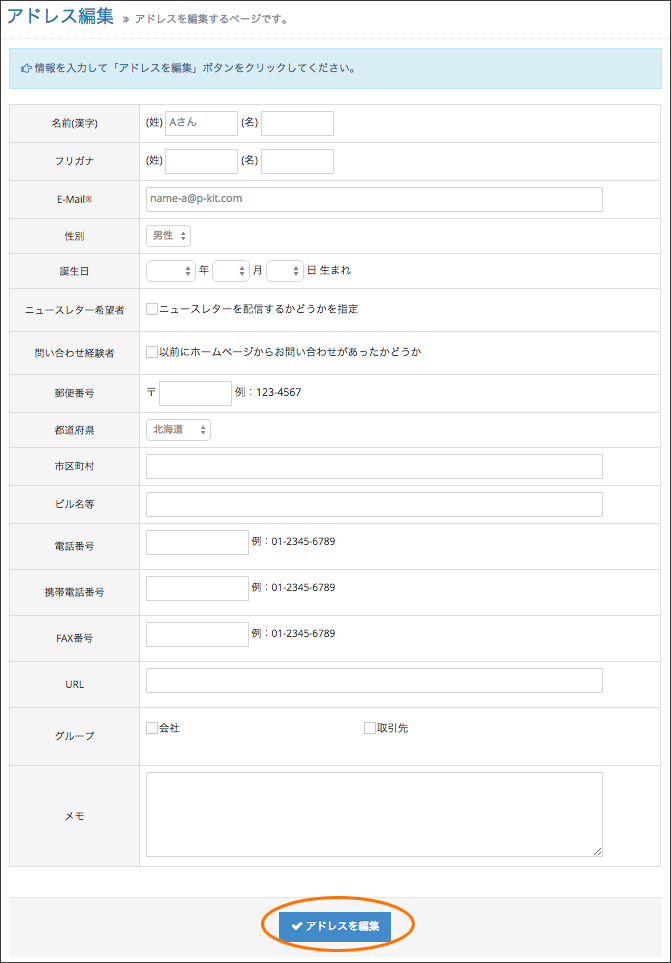Click the 名前(漢字) 名 input field
Image resolution: width=671 pixels, height=963 pixels.
point(297,123)
